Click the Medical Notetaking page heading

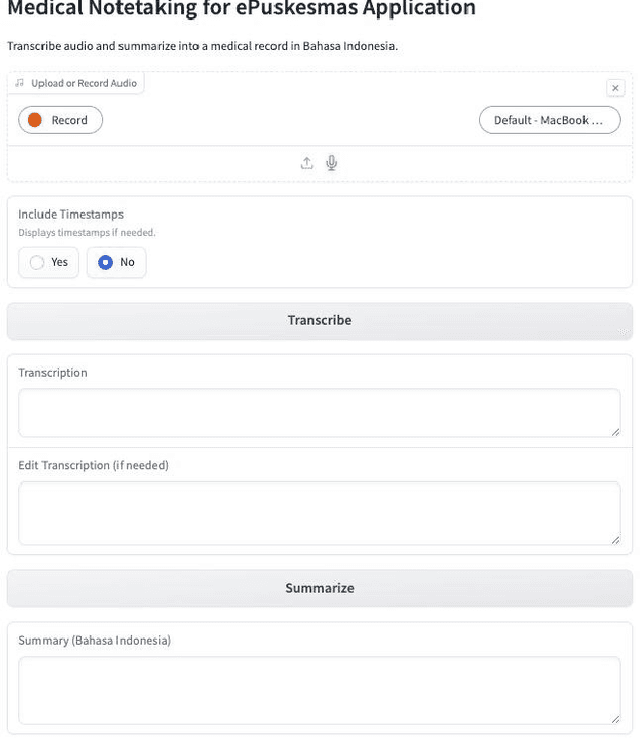point(241,10)
